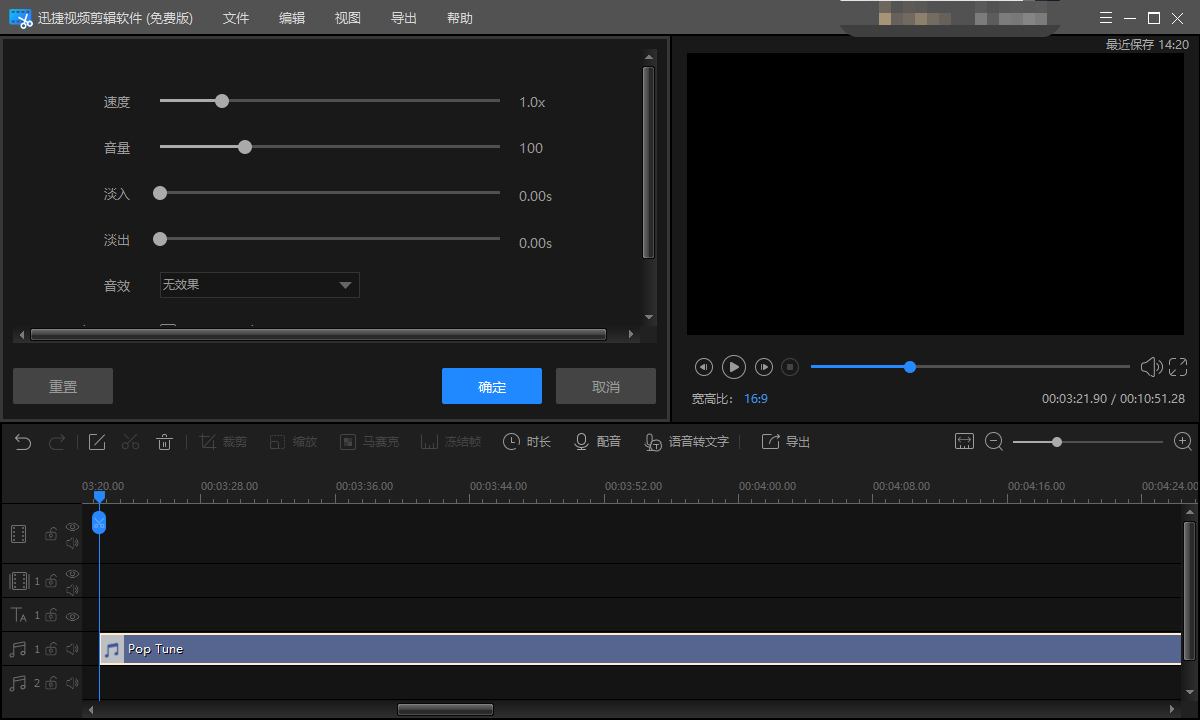Viewport: 1200px width, 720px height.
Task: Delete selected clip with trash icon
Action: [165, 442]
